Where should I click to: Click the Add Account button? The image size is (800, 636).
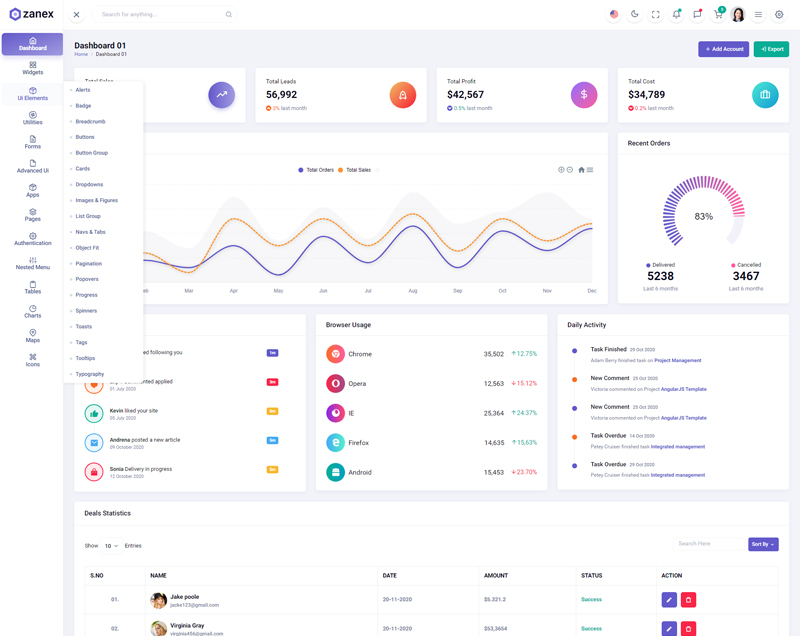click(x=723, y=49)
